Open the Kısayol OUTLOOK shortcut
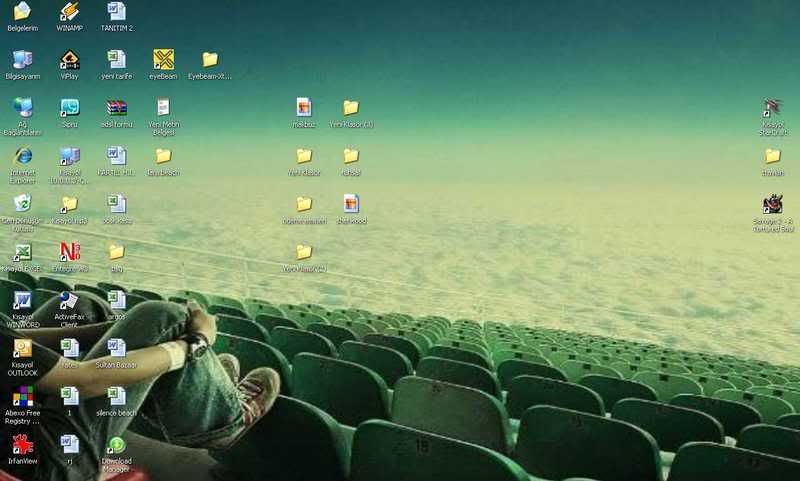Image resolution: width=800 pixels, height=481 pixels. tap(22, 348)
